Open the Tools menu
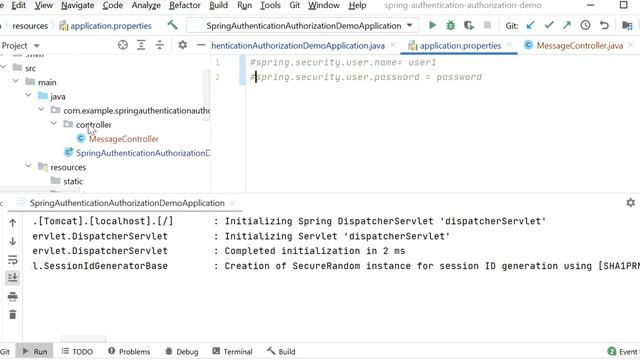This screenshot has height=360, width=640. [270, 5]
